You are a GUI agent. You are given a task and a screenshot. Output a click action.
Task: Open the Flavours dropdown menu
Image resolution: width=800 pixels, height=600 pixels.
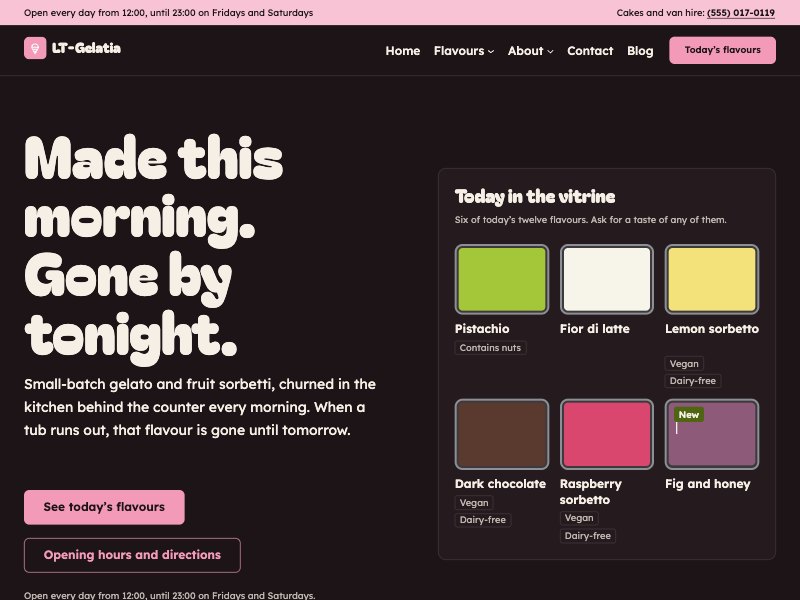coord(464,51)
